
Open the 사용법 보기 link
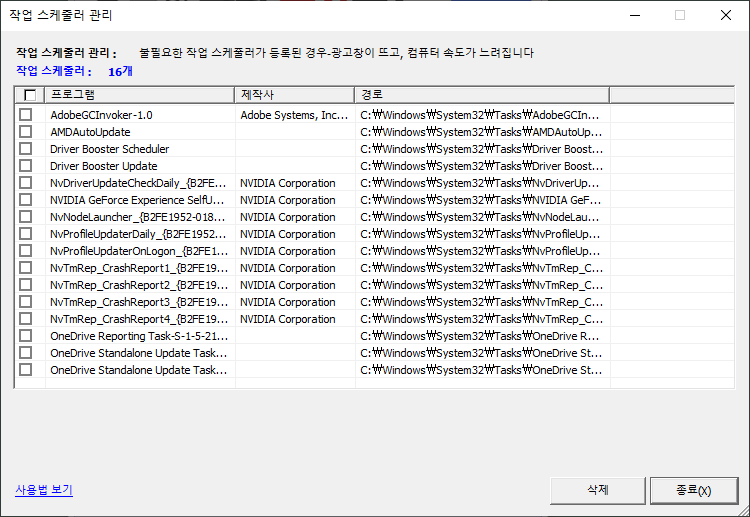tap(44, 490)
